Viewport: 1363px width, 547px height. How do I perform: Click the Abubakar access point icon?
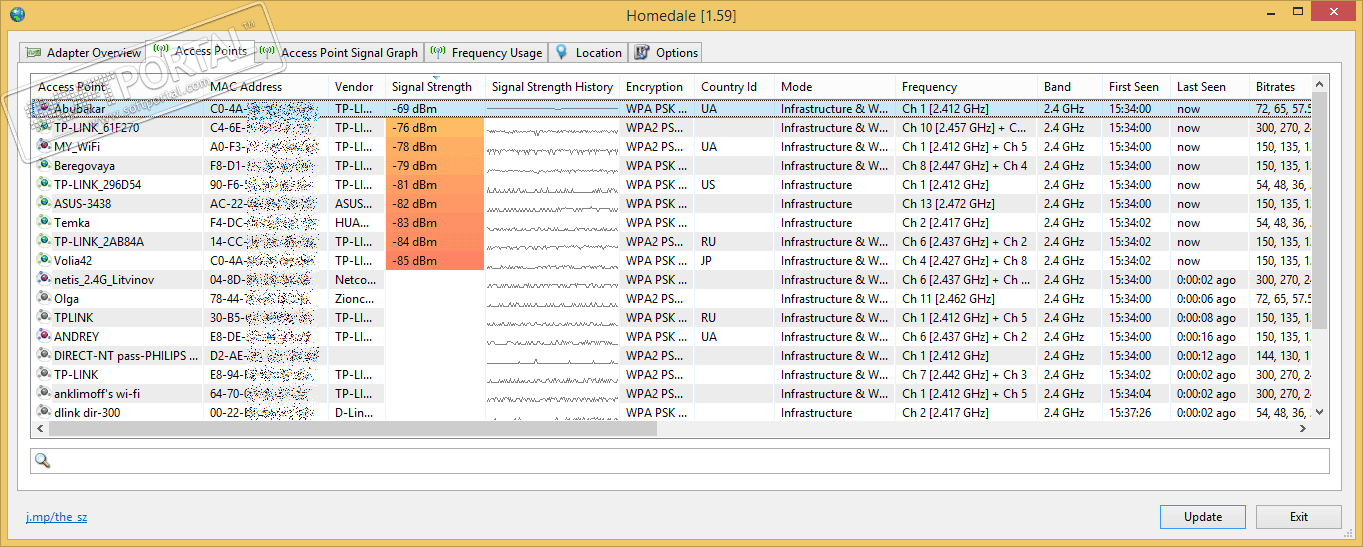[44, 108]
